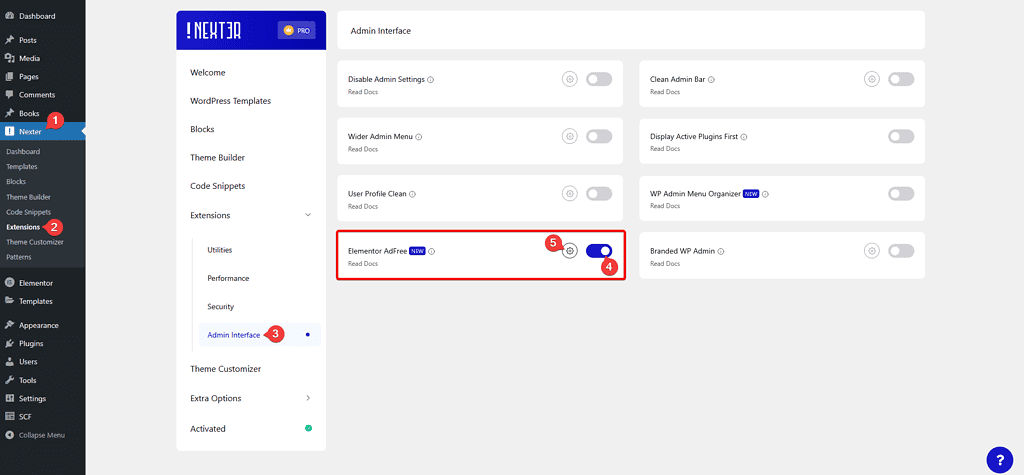Open Read Docs link for Wider Admin Menu
This screenshot has height=475, width=1024.
pos(362,150)
